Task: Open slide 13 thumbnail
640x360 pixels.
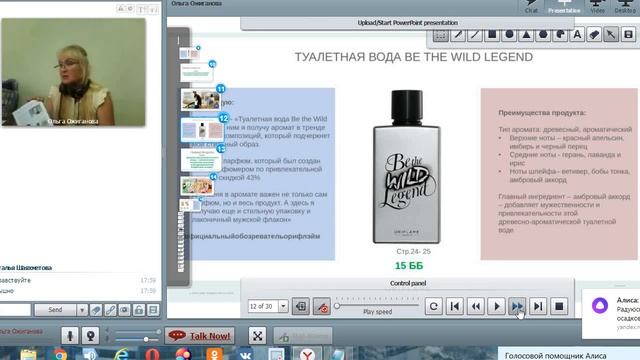Action: coord(200,160)
